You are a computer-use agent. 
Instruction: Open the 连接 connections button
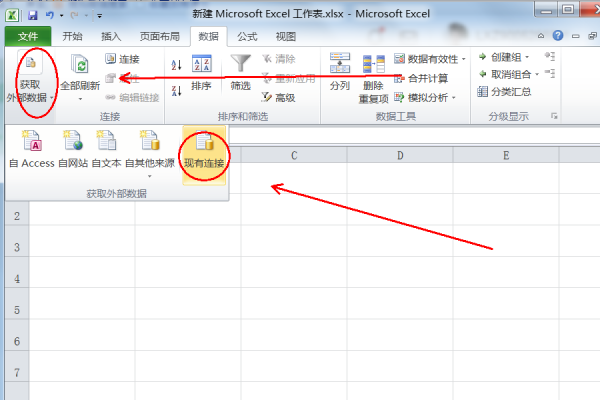click(x=122, y=59)
